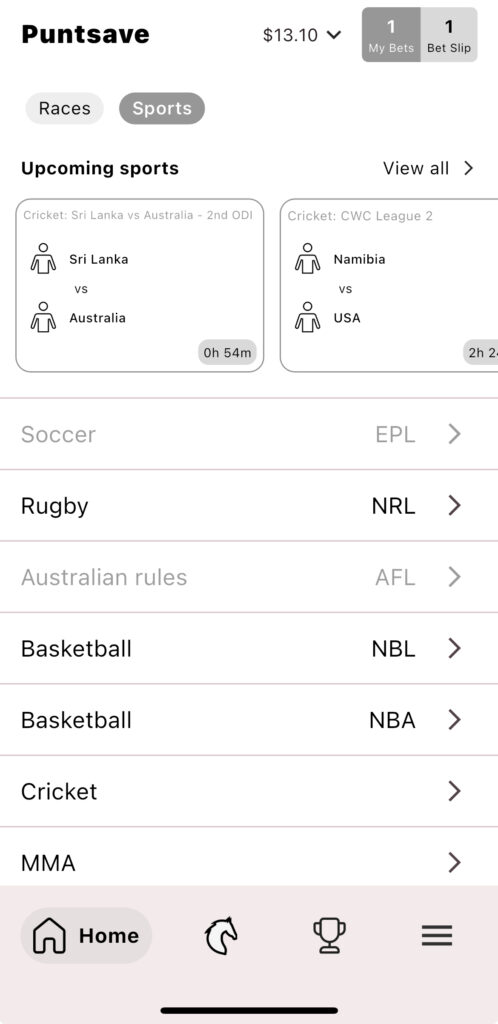Open the hamburger menu icon
498x1024 pixels.
pyautogui.click(x=437, y=936)
